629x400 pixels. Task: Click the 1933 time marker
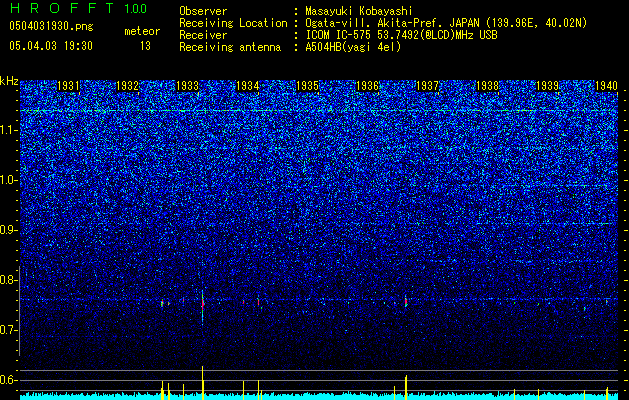coord(187,86)
